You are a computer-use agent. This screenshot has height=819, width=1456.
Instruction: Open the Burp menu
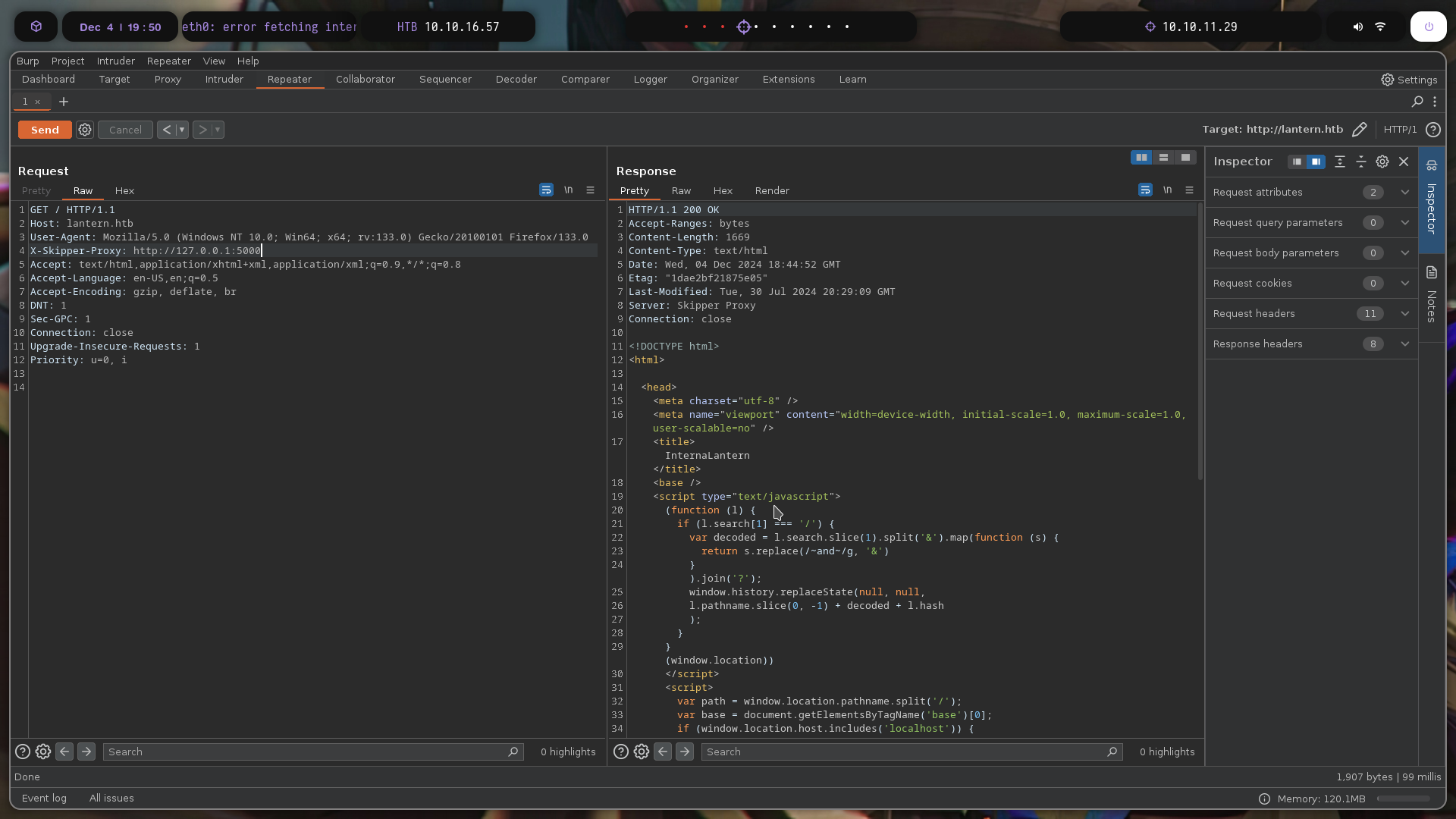28,61
